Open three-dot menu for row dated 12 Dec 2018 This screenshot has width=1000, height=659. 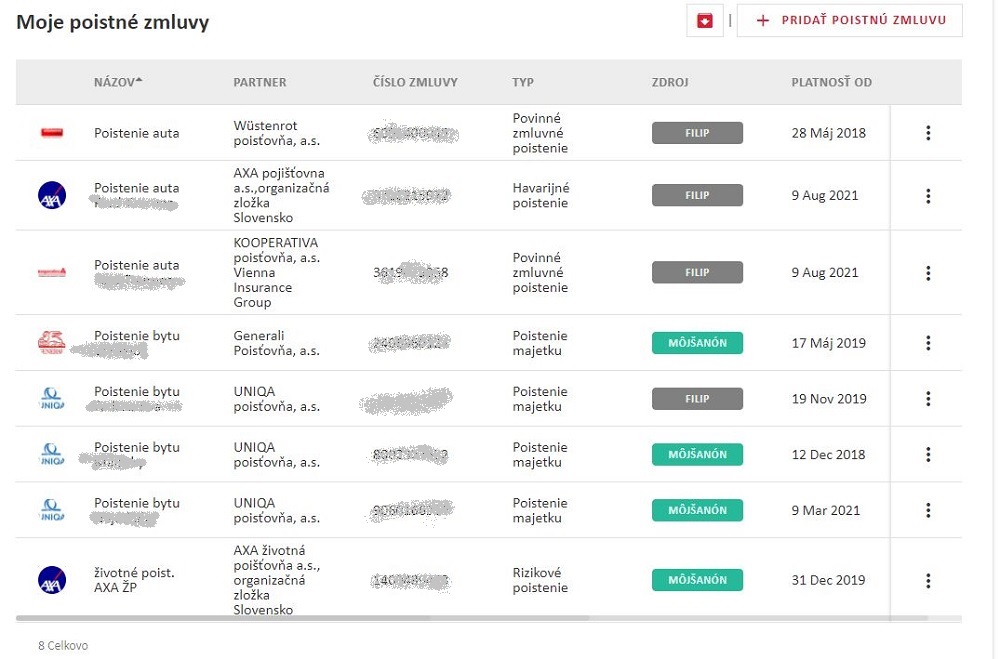(928, 454)
